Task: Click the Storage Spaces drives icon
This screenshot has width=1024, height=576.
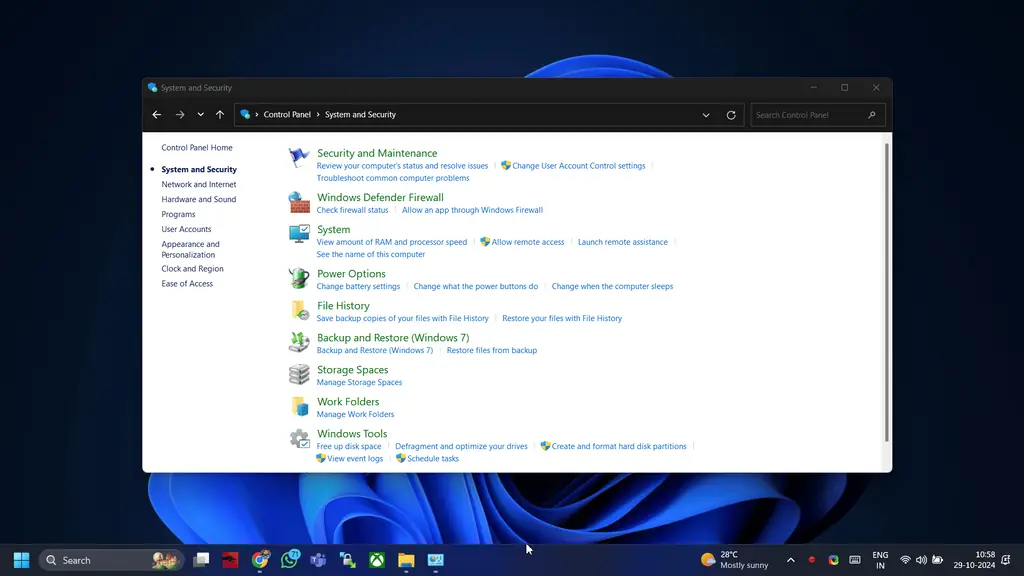Action: point(299,374)
